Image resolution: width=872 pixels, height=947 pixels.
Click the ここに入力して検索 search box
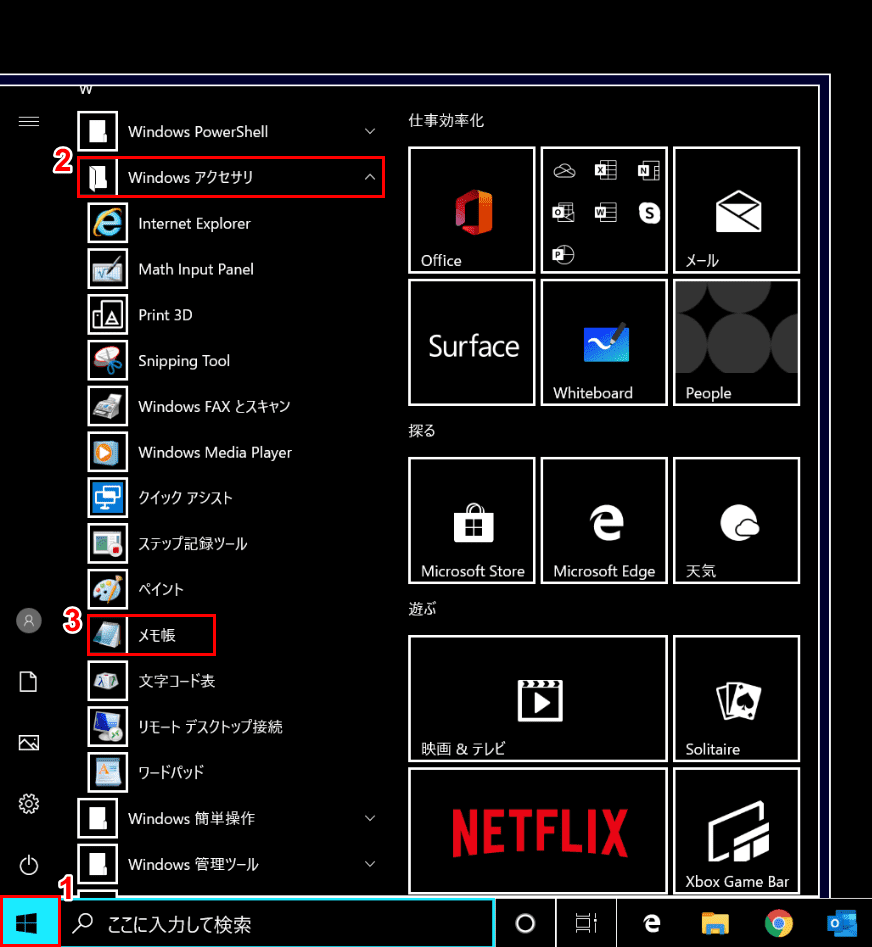(278, 923)
